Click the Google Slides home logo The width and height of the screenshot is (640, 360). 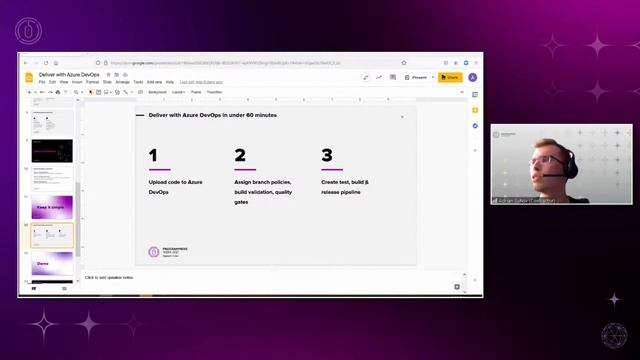tap(29, 77)
